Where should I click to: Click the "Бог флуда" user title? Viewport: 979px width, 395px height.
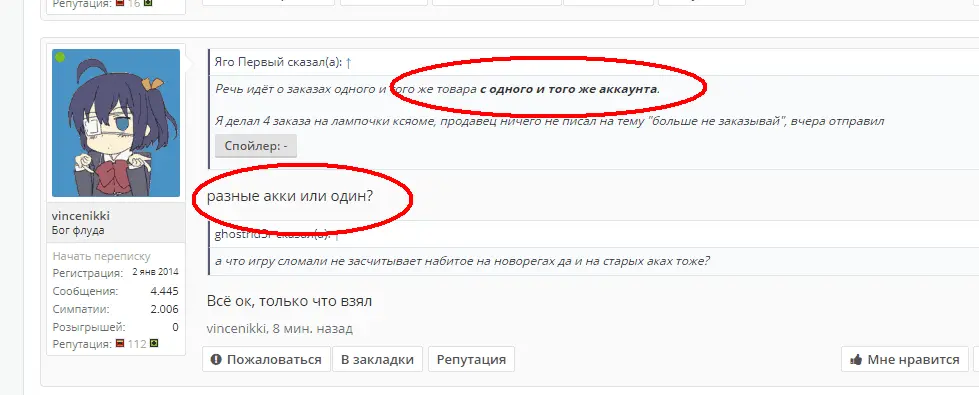pyautogui.click(x=78, y=231)
